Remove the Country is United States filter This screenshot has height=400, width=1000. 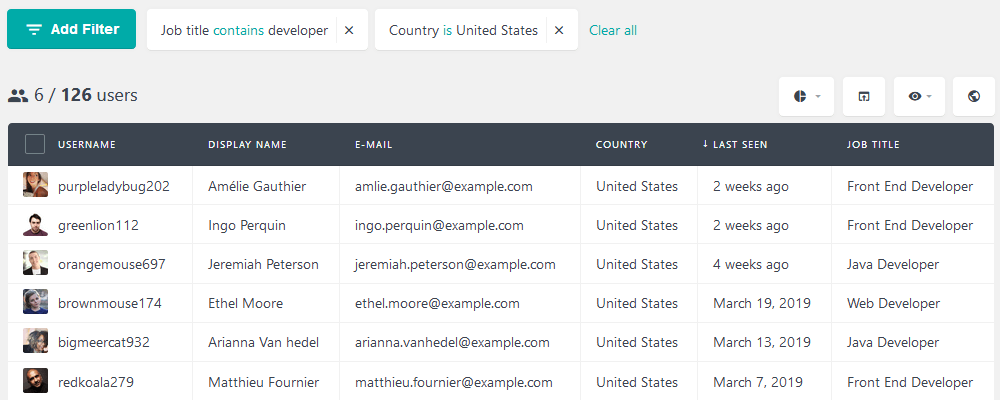559,30
